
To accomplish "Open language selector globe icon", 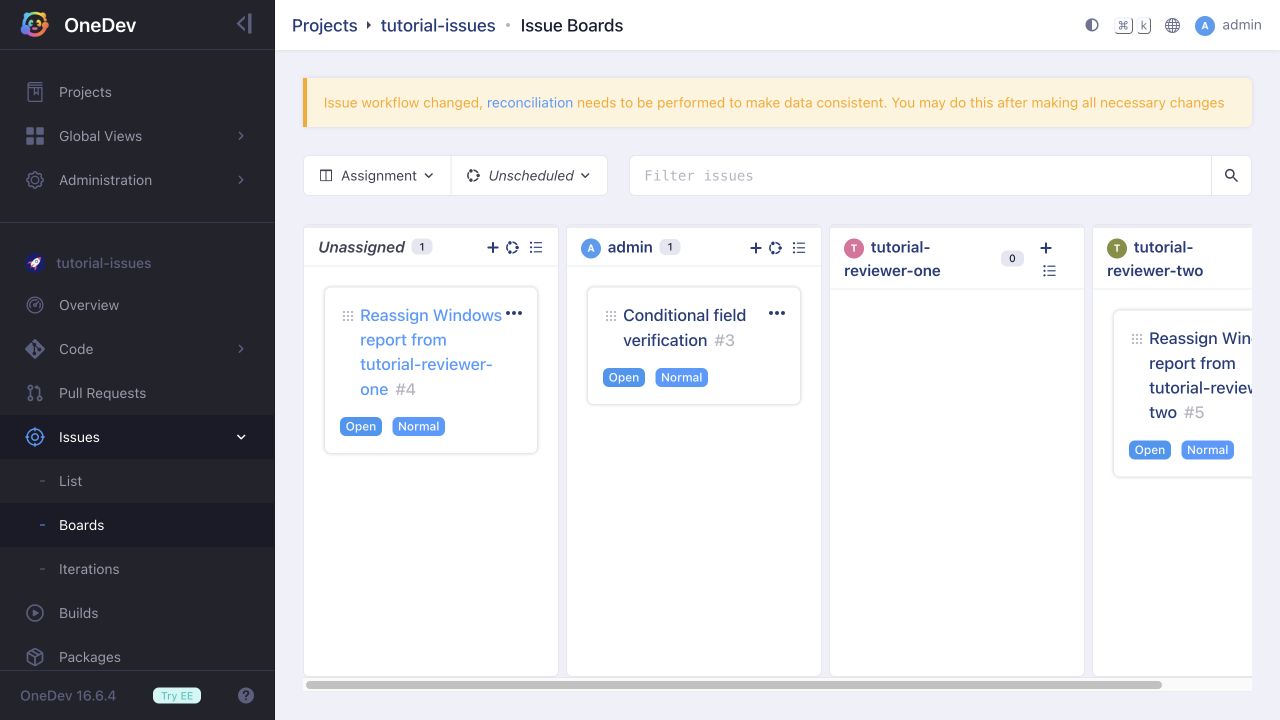I will (1173, 25).
